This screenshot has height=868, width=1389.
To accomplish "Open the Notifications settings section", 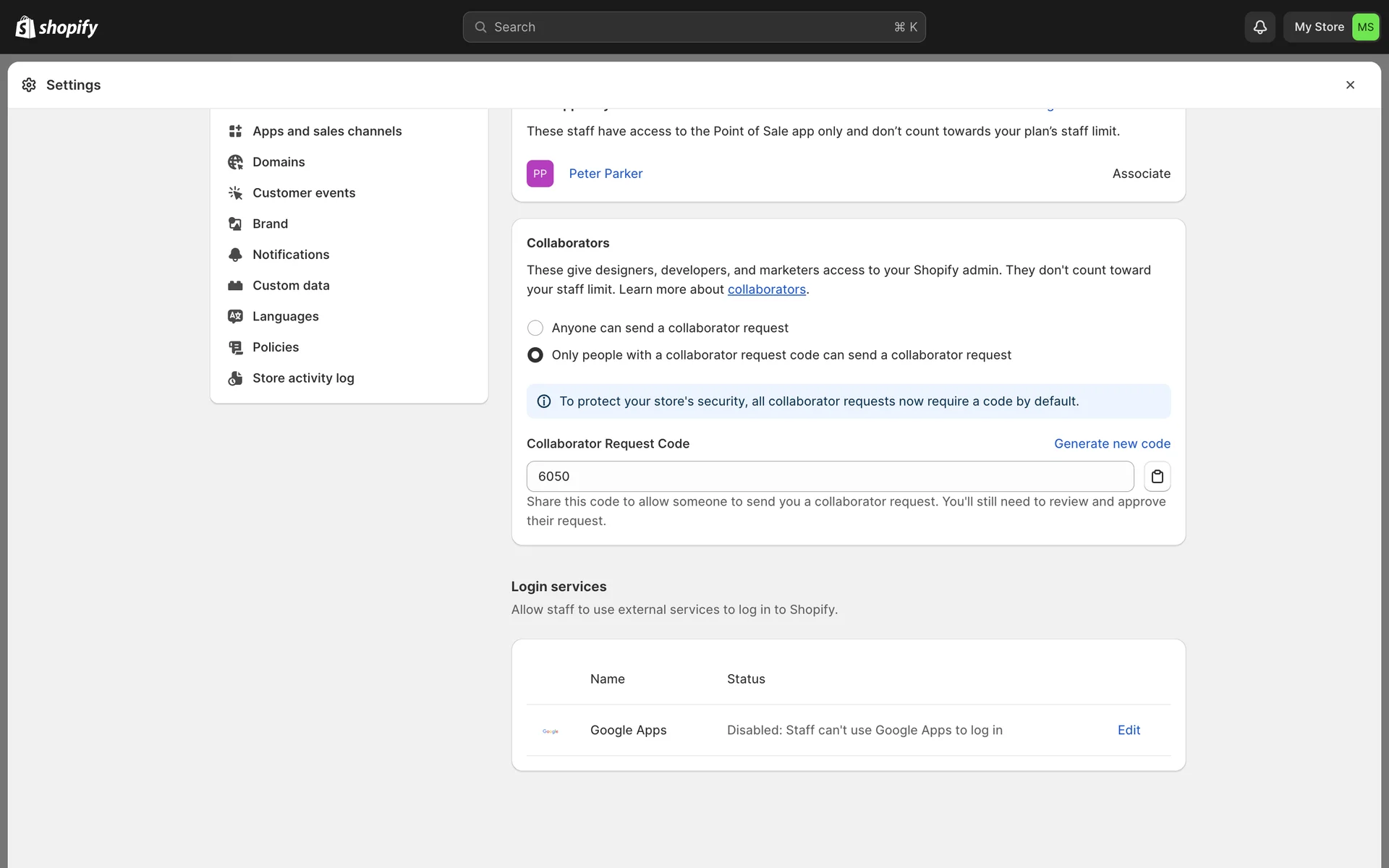I will pyautogui.click(x=290, y=255).
